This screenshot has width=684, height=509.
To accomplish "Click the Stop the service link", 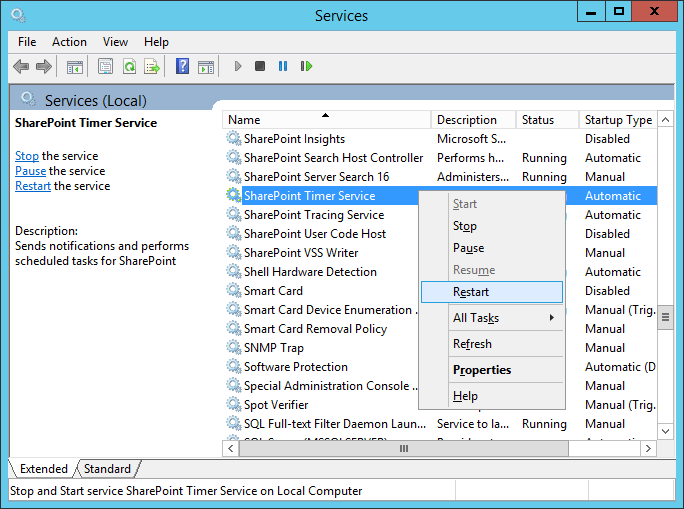I will [x=27, y=156].
